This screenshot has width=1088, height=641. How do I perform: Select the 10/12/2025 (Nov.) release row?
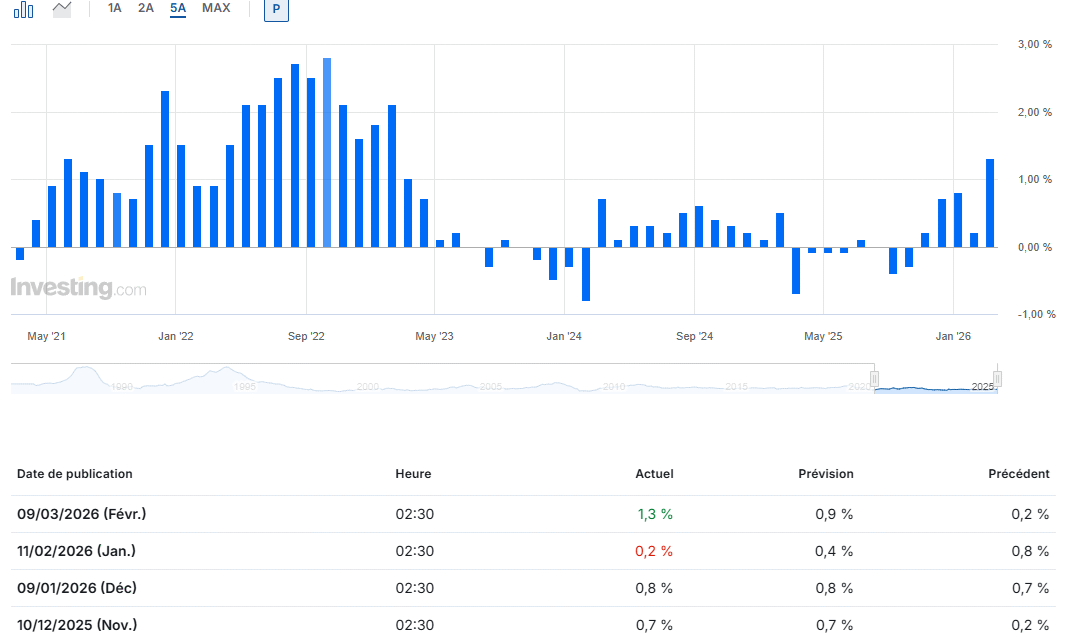click(x=77, y=625)
